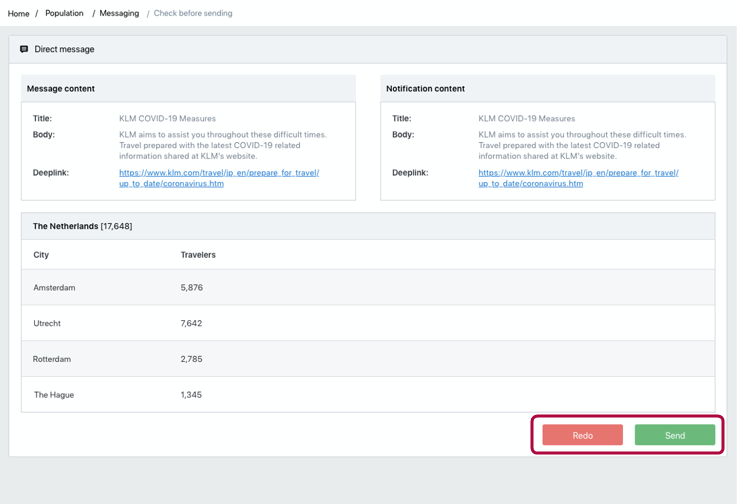Click Amsterdam travelers value 5,876
Viewport: 742px width, 504px height.
coord(192,288)
